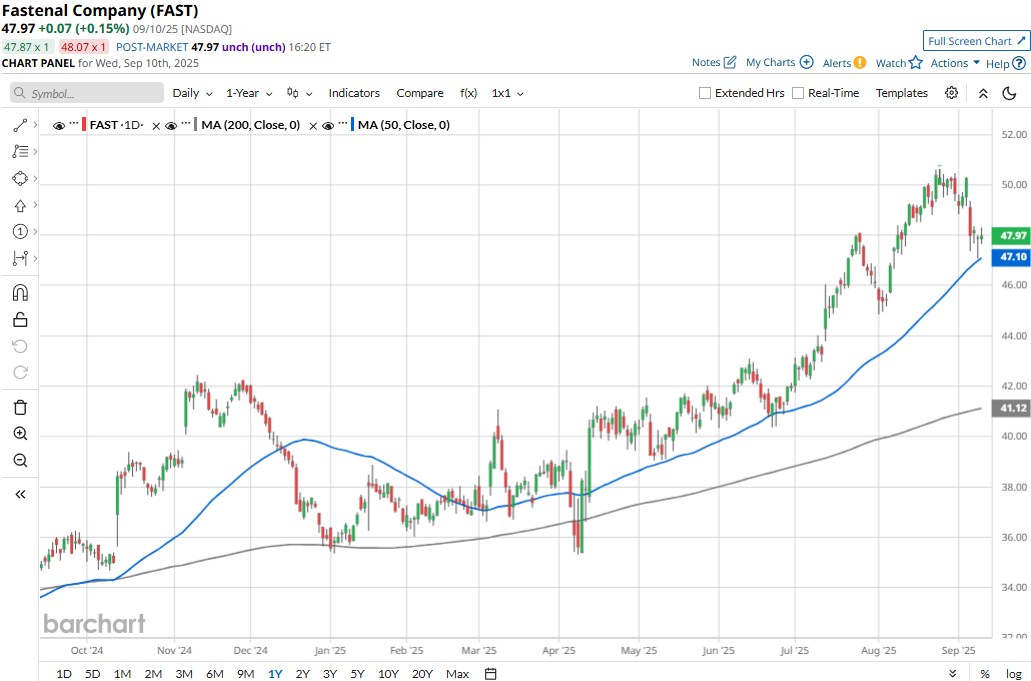
Task: Toggle percent scale on the axis
Action: (985, 674)
